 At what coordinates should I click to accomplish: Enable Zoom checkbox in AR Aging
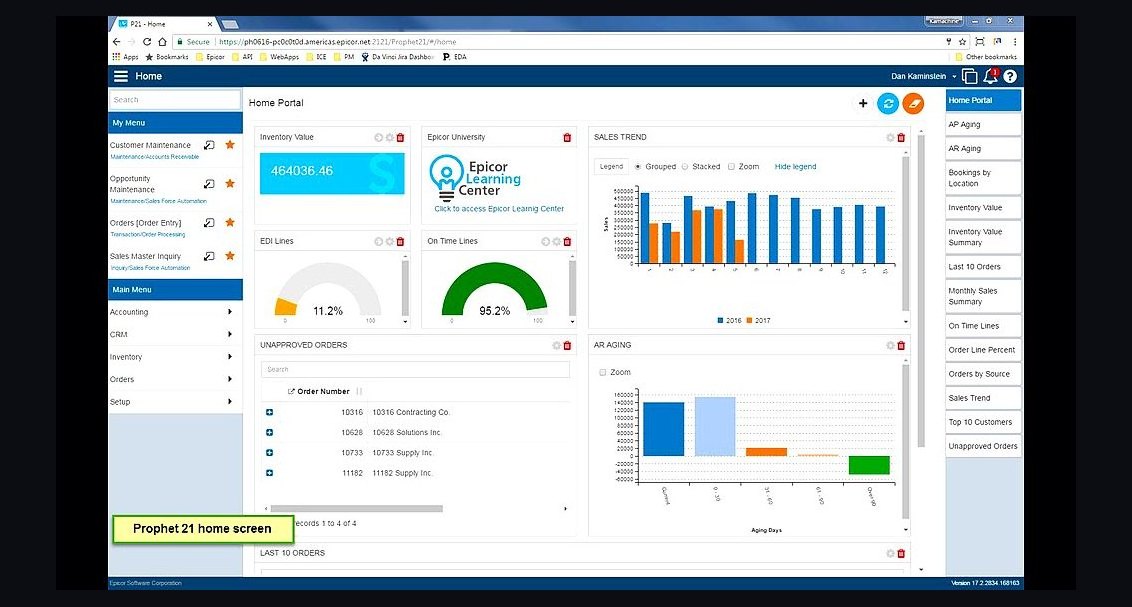603,372
